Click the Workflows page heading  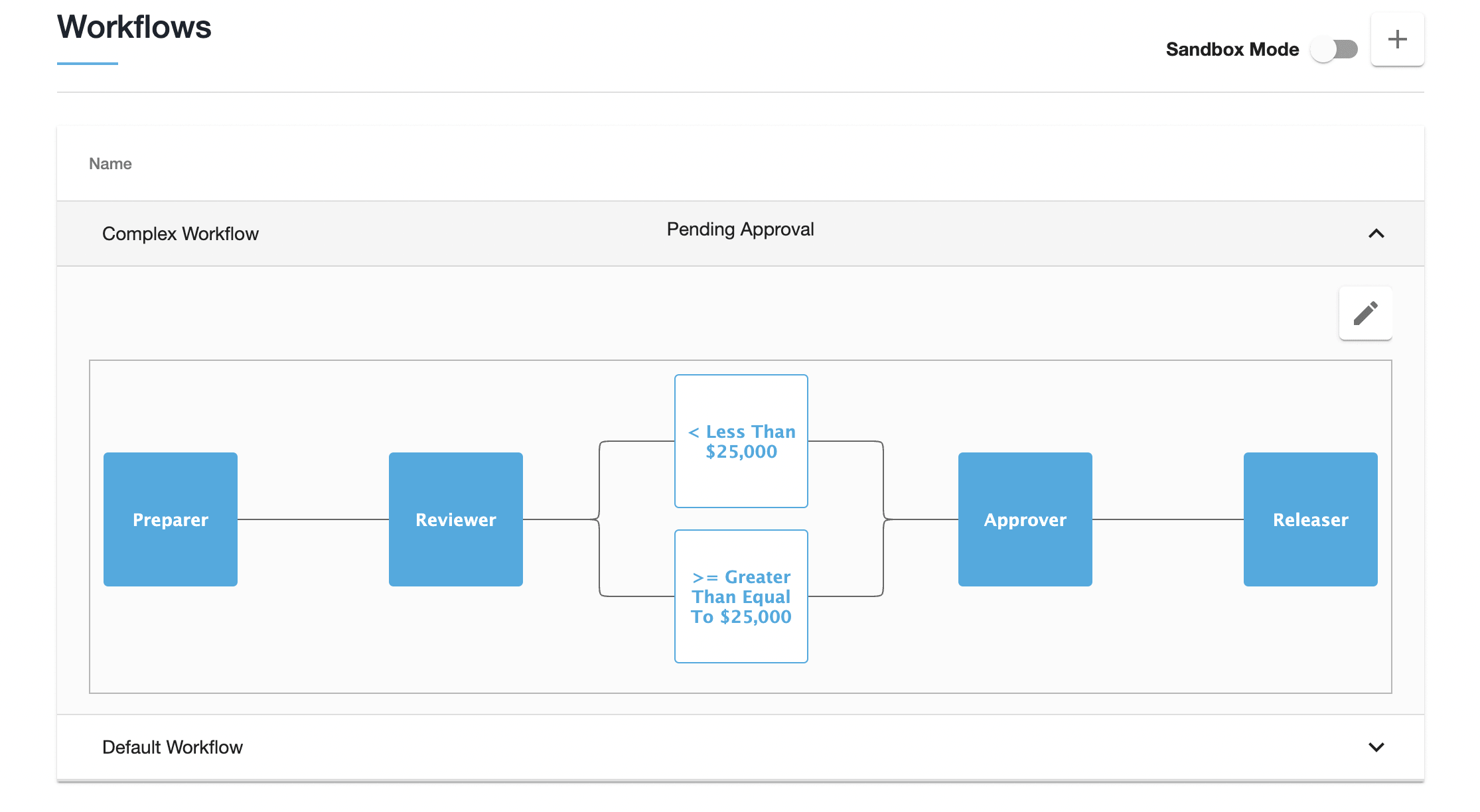(x=133, y=28)
